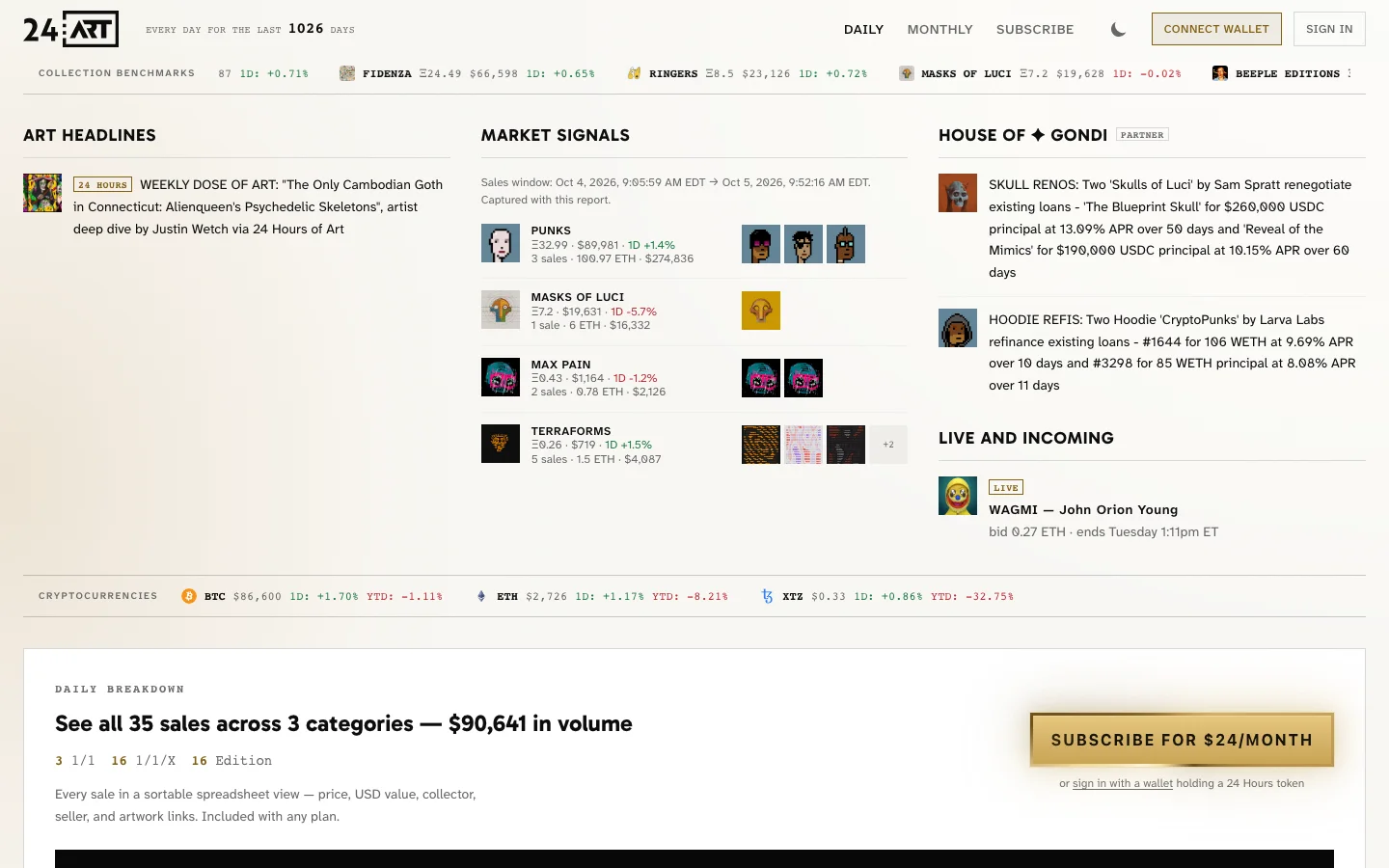Open Weekly Dose of Art headline thumbnail
The height and width of the screenshot is (868, 1389).
pos(42,193)
